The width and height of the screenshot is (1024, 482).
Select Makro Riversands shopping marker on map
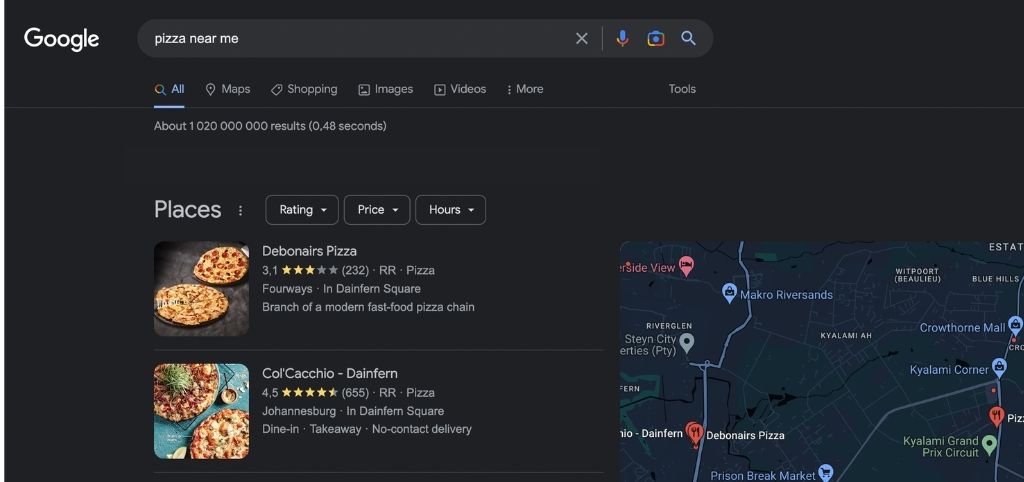729,293
